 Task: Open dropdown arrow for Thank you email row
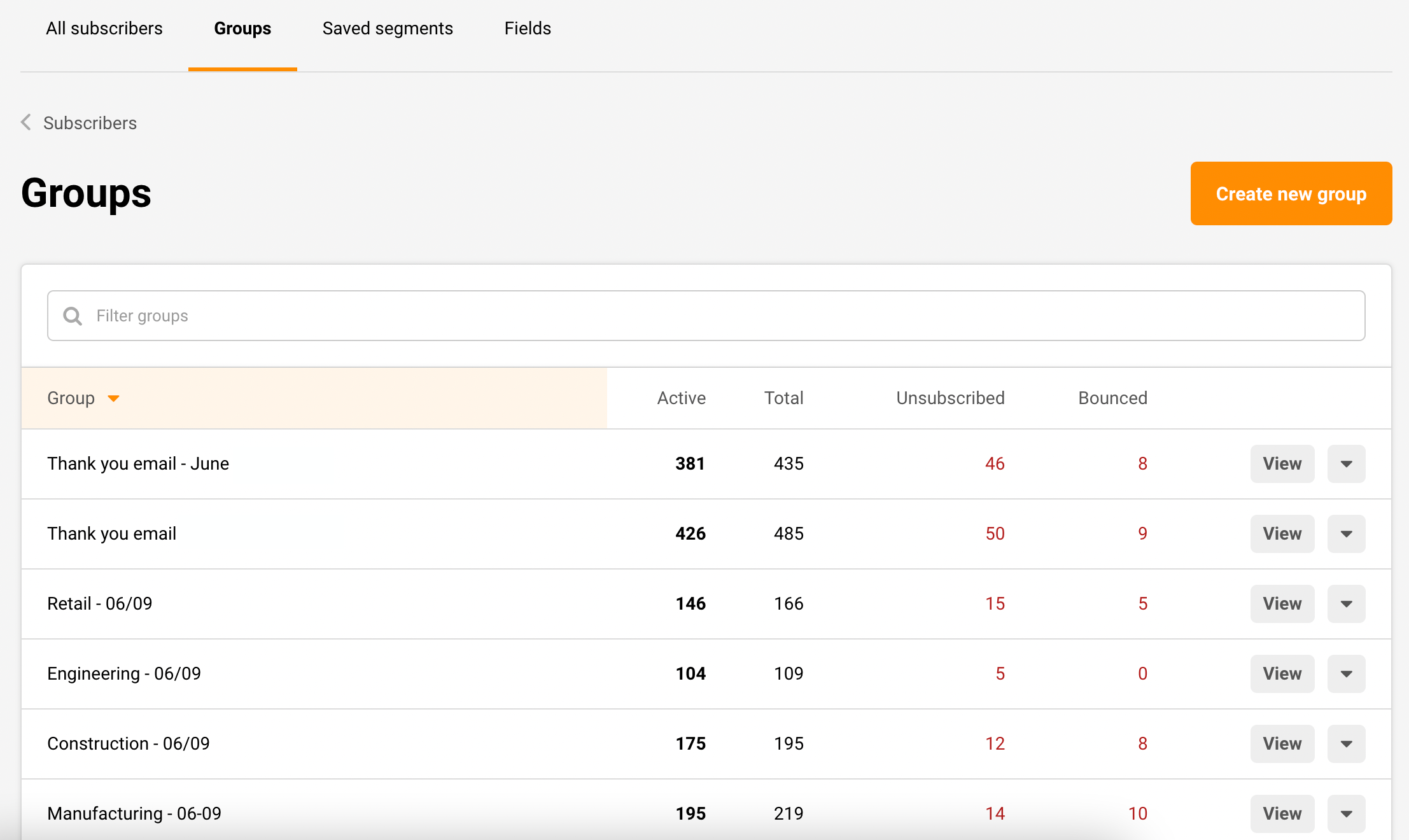coord(1346,534)
